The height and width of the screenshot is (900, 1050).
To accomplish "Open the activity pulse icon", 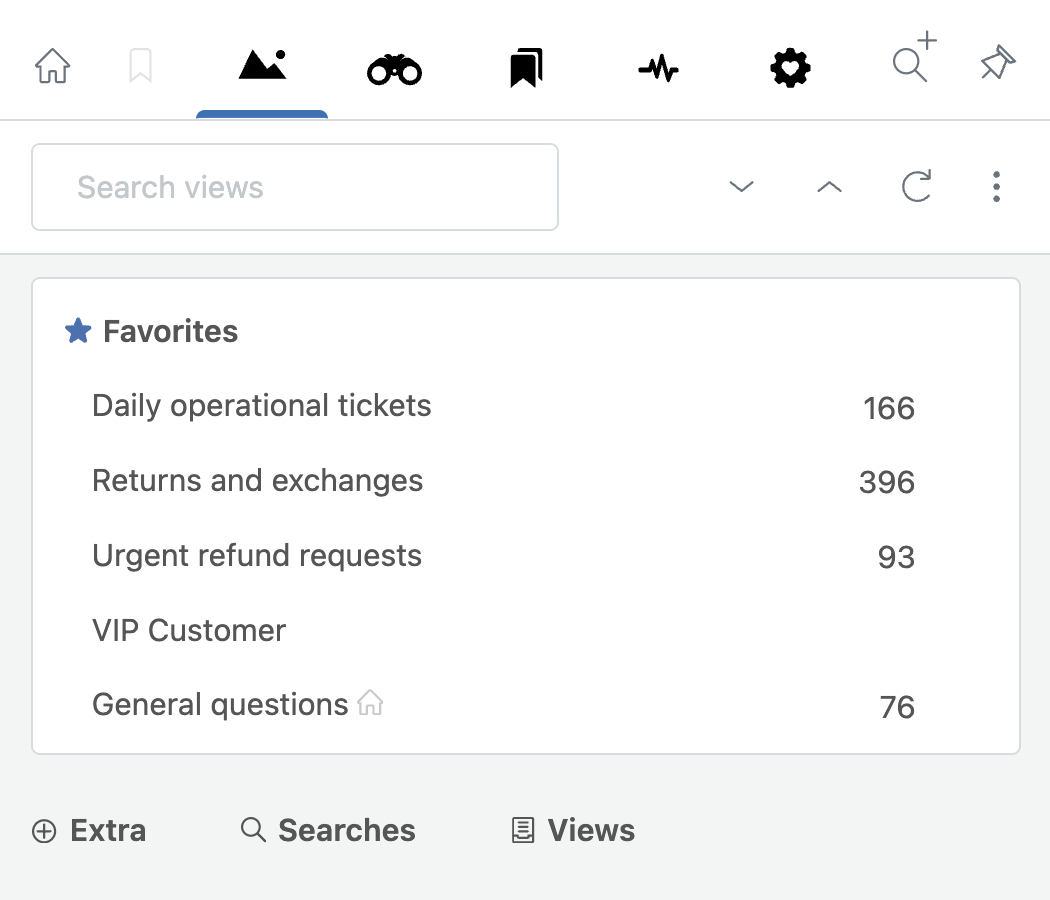I will (x=658, y=68).
